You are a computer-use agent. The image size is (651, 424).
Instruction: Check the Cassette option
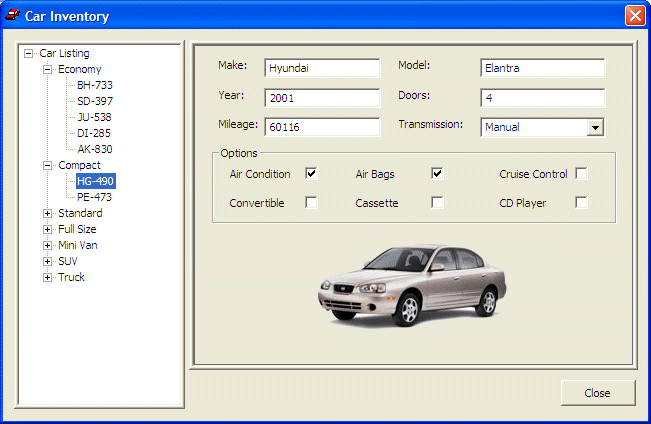[437, 203]
